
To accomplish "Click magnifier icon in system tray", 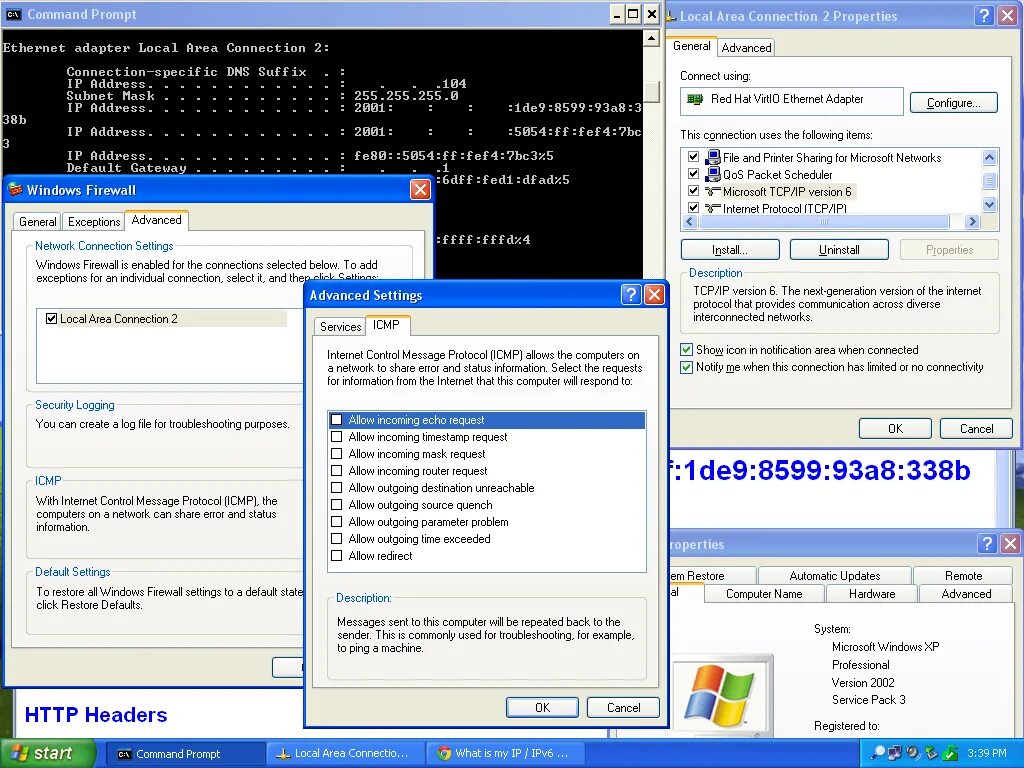I will [x=878, y=753].
